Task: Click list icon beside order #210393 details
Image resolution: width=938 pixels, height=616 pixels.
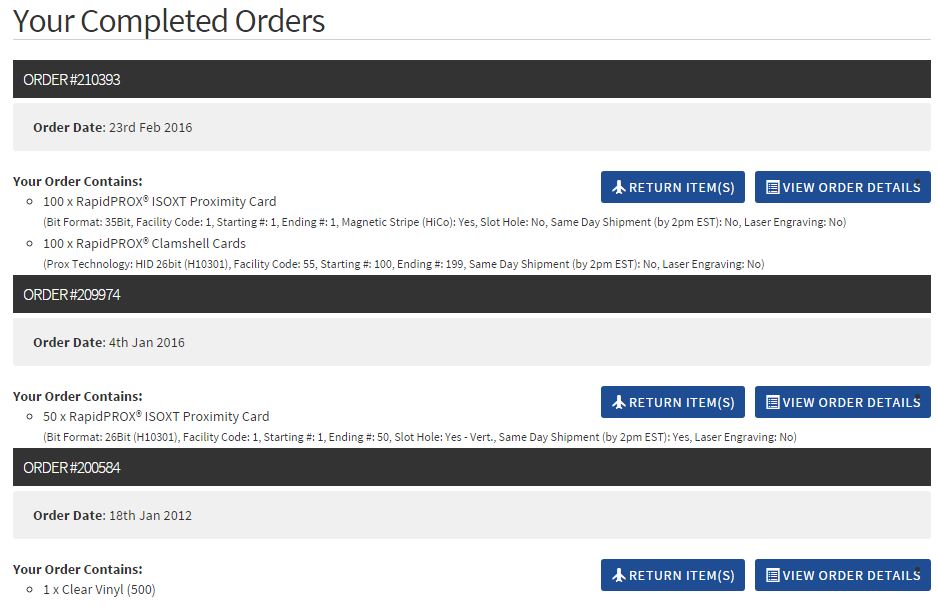Action: click(772, 187)
